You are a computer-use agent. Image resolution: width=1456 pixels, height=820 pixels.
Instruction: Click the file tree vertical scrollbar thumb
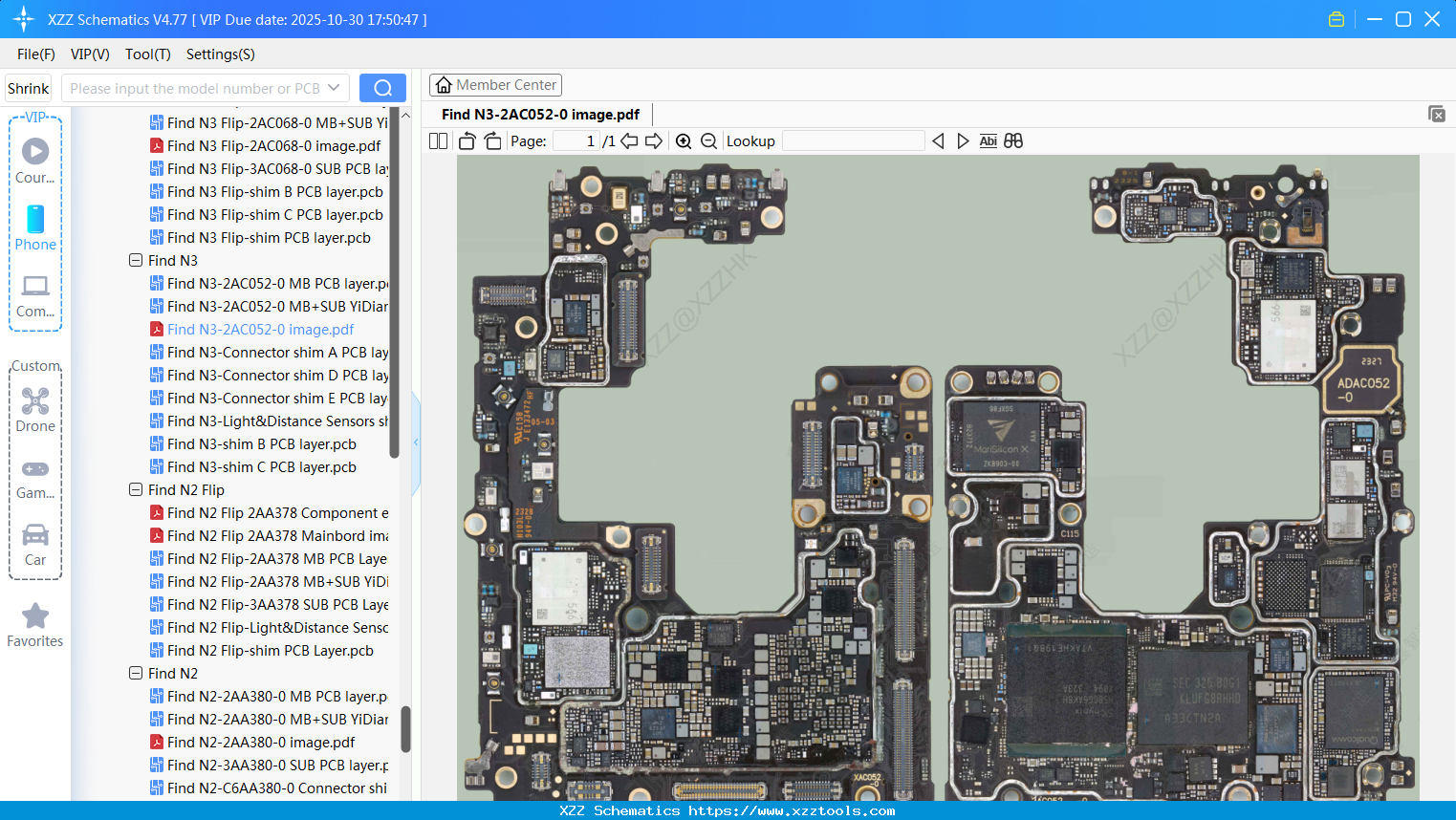pos(405,729)
